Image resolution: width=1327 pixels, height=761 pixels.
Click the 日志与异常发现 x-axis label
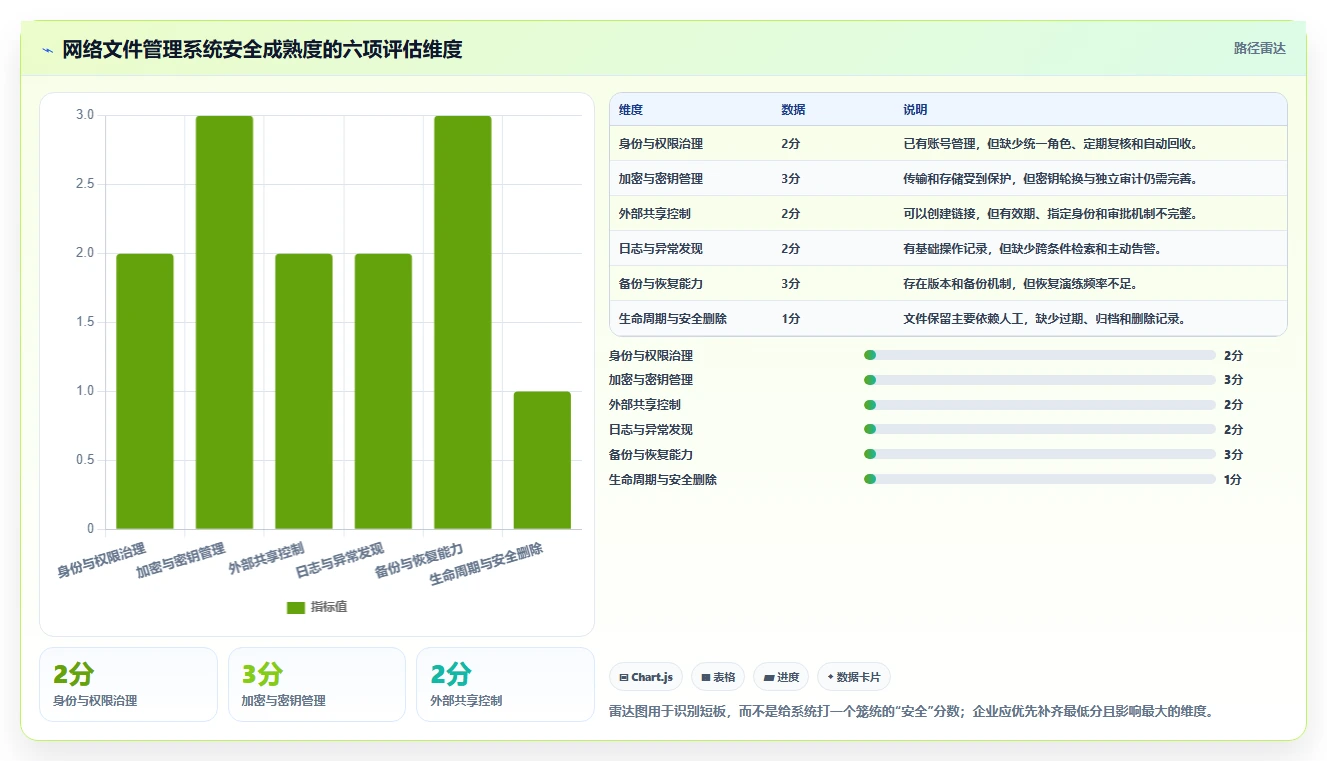pyautogui.click(x=340, y=560)
